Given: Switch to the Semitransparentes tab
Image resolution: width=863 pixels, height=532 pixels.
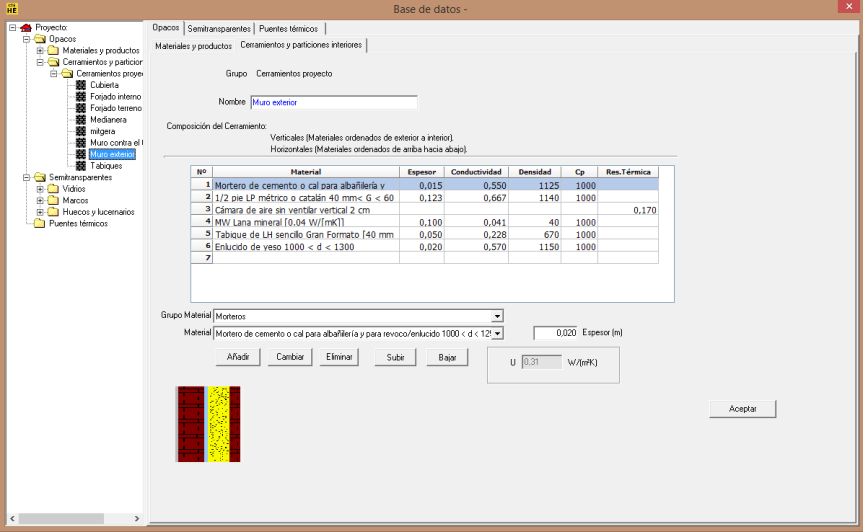Looking at the screenshot, I should [219, 28].
